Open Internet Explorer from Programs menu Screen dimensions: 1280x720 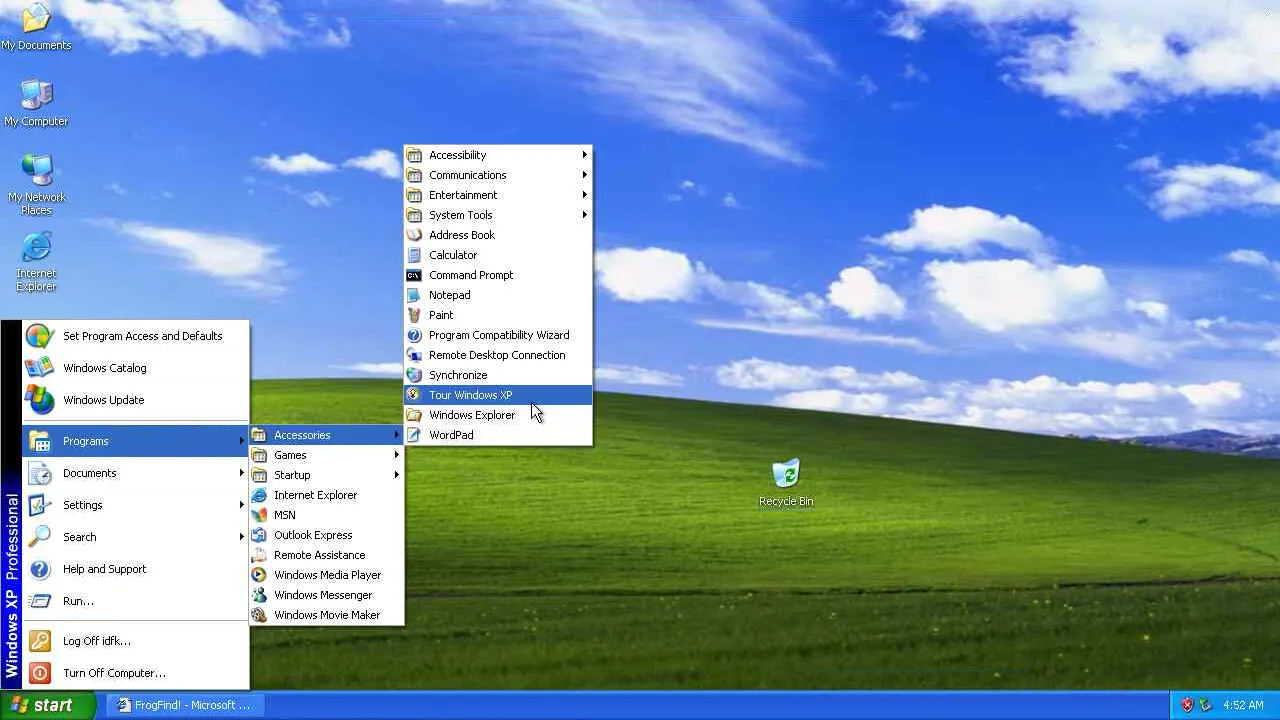pos(326,495)
